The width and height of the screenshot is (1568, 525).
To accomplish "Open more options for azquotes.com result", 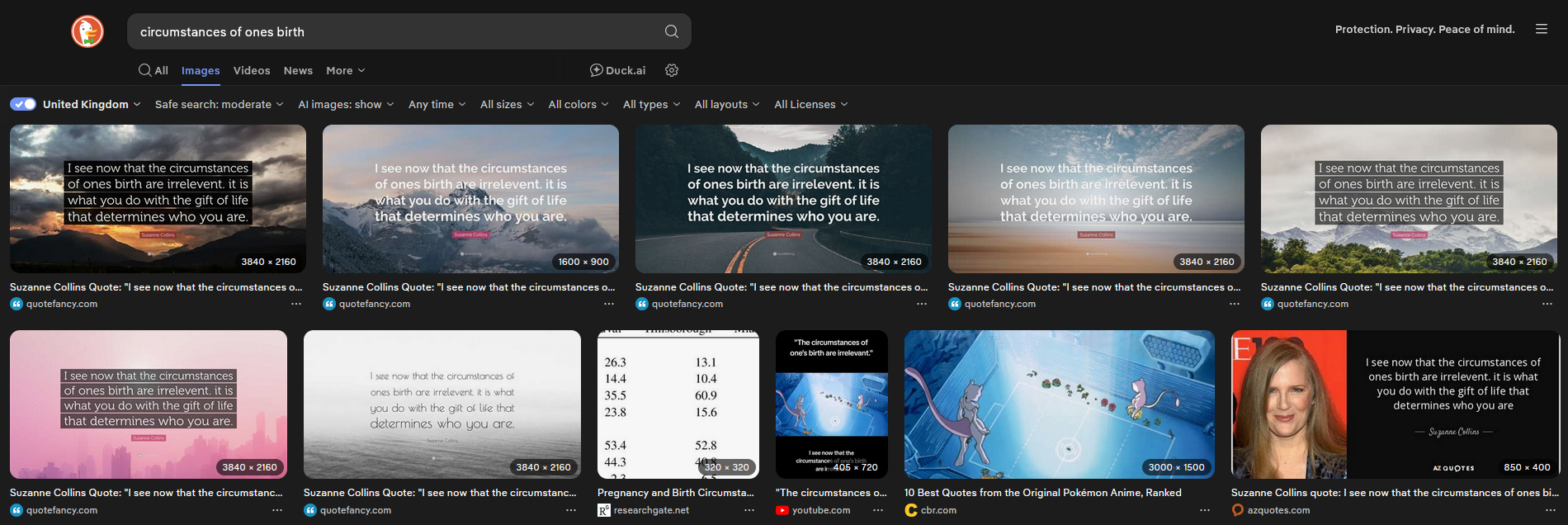I will point(1550,510).
